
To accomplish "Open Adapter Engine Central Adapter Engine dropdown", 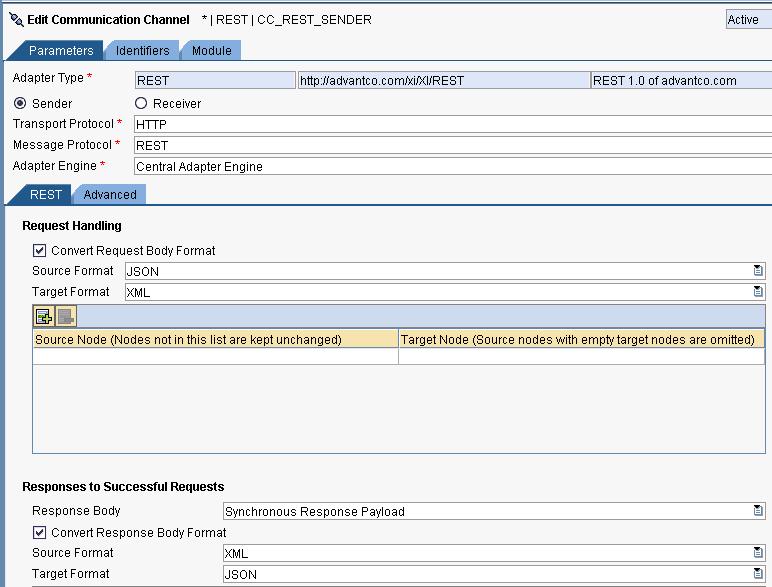I will (x=450, y=166).
